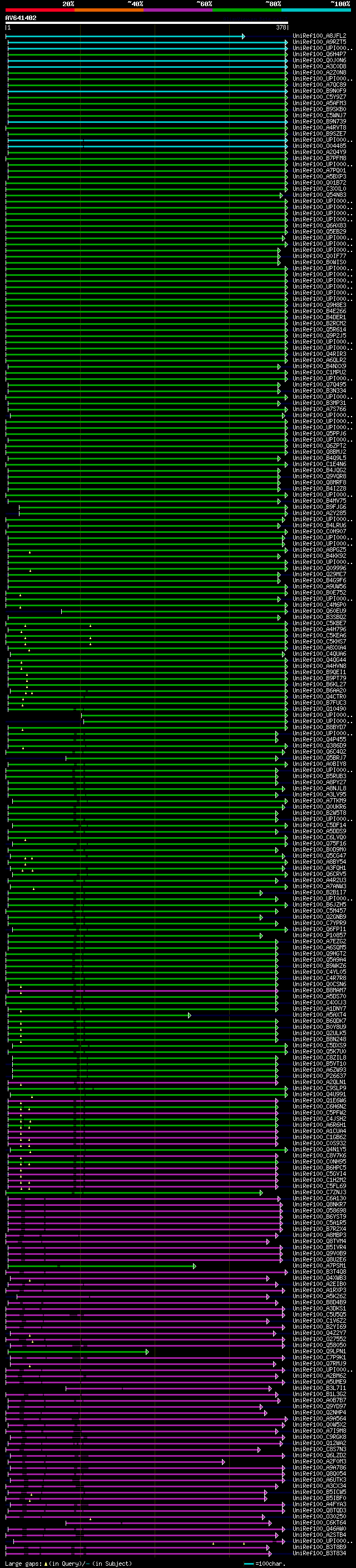Screen dimensions: 356x1568
Task: Click hit label UniRef100_Q54N83
Action: coord(319,195)
